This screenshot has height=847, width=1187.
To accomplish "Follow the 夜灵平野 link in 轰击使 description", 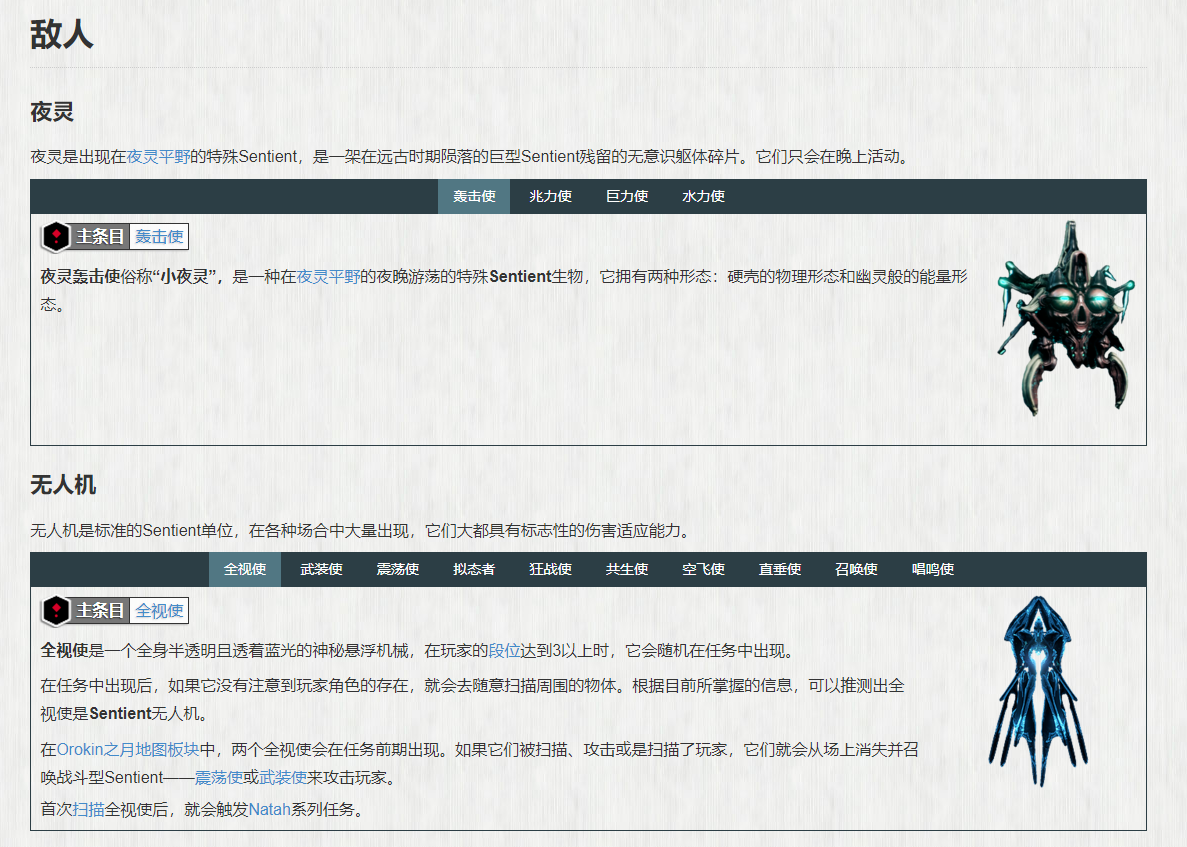I will coord(328,277).
